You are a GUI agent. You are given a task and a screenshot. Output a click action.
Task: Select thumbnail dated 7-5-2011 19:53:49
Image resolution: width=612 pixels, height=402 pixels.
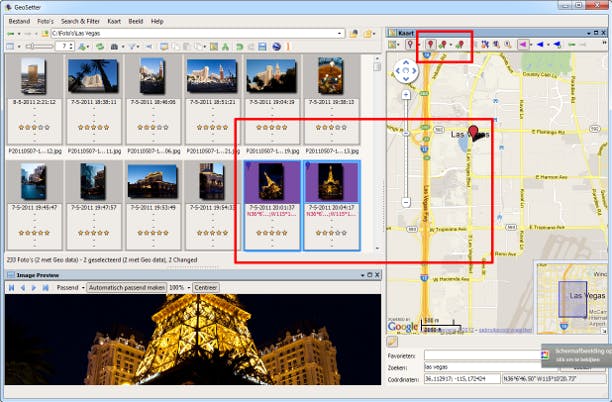point(153,205)
